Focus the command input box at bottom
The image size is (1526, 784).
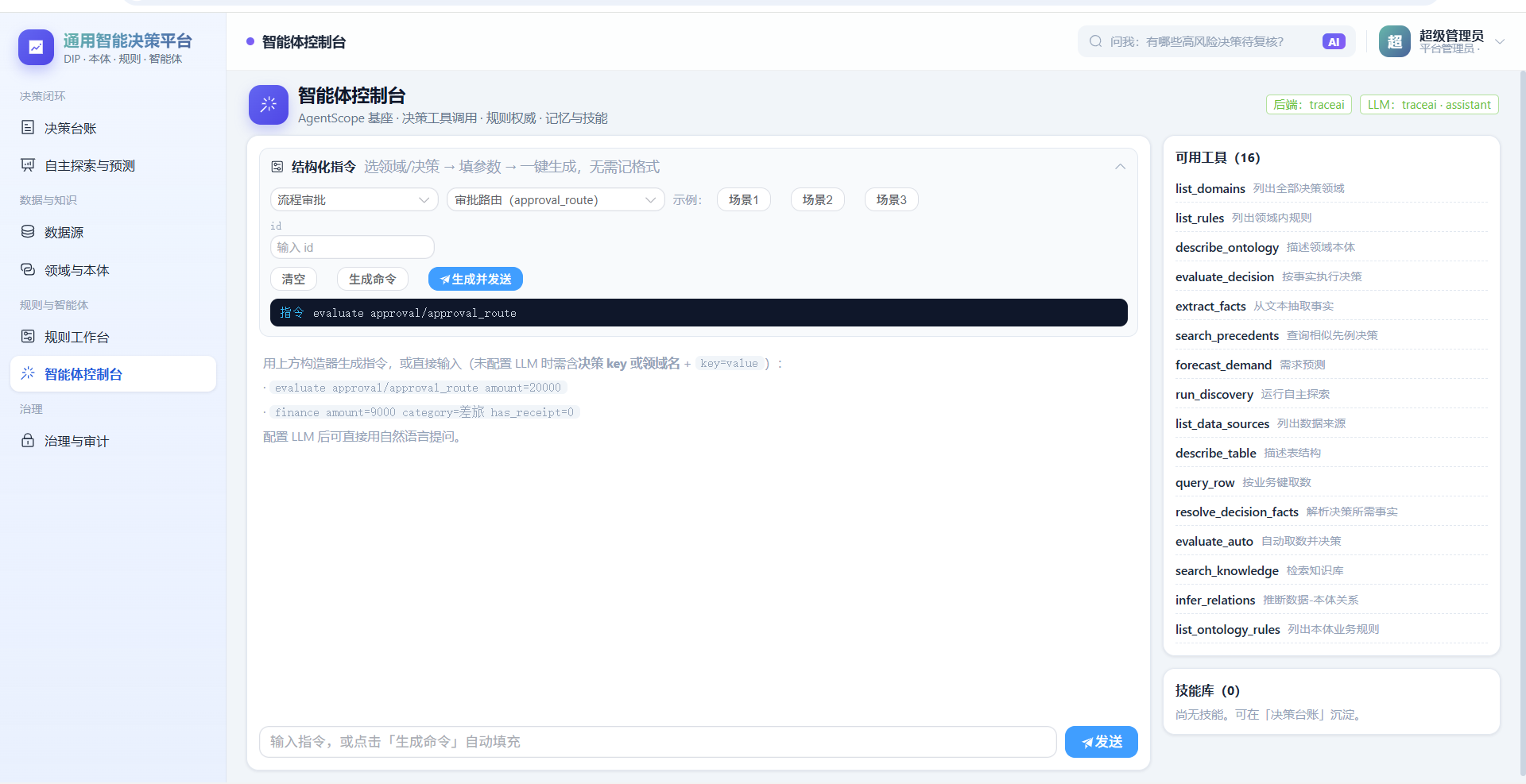[x=657, y=742]
